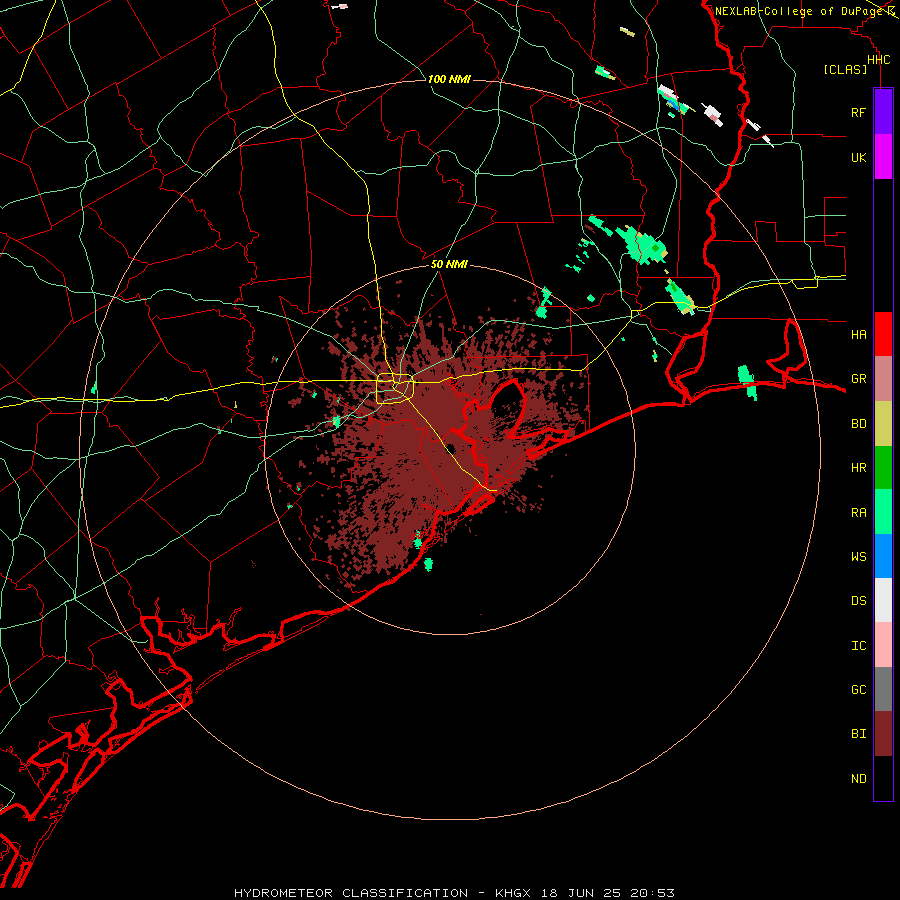
Task: Click the WS blue legend swatch
Action: point(883,556)
